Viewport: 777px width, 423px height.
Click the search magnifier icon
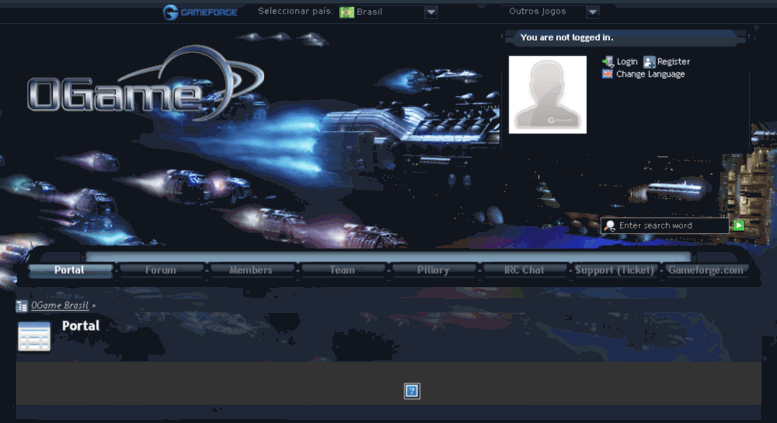[x=610, y=226]
